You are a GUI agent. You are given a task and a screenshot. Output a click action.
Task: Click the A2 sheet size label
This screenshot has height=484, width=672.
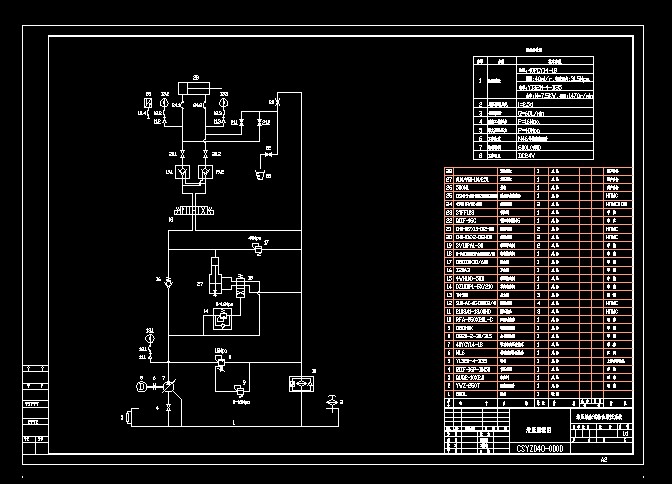[604, 460]
